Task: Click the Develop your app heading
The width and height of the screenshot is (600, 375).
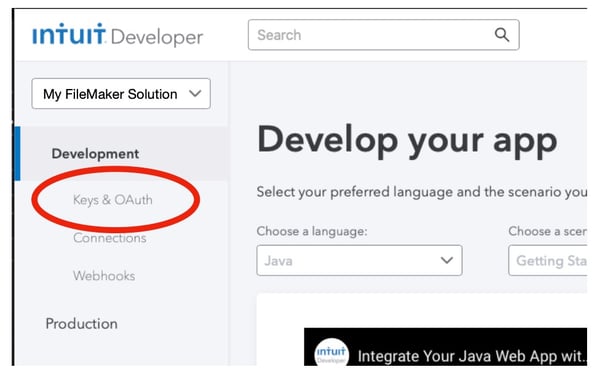Action: click(407, 141)
